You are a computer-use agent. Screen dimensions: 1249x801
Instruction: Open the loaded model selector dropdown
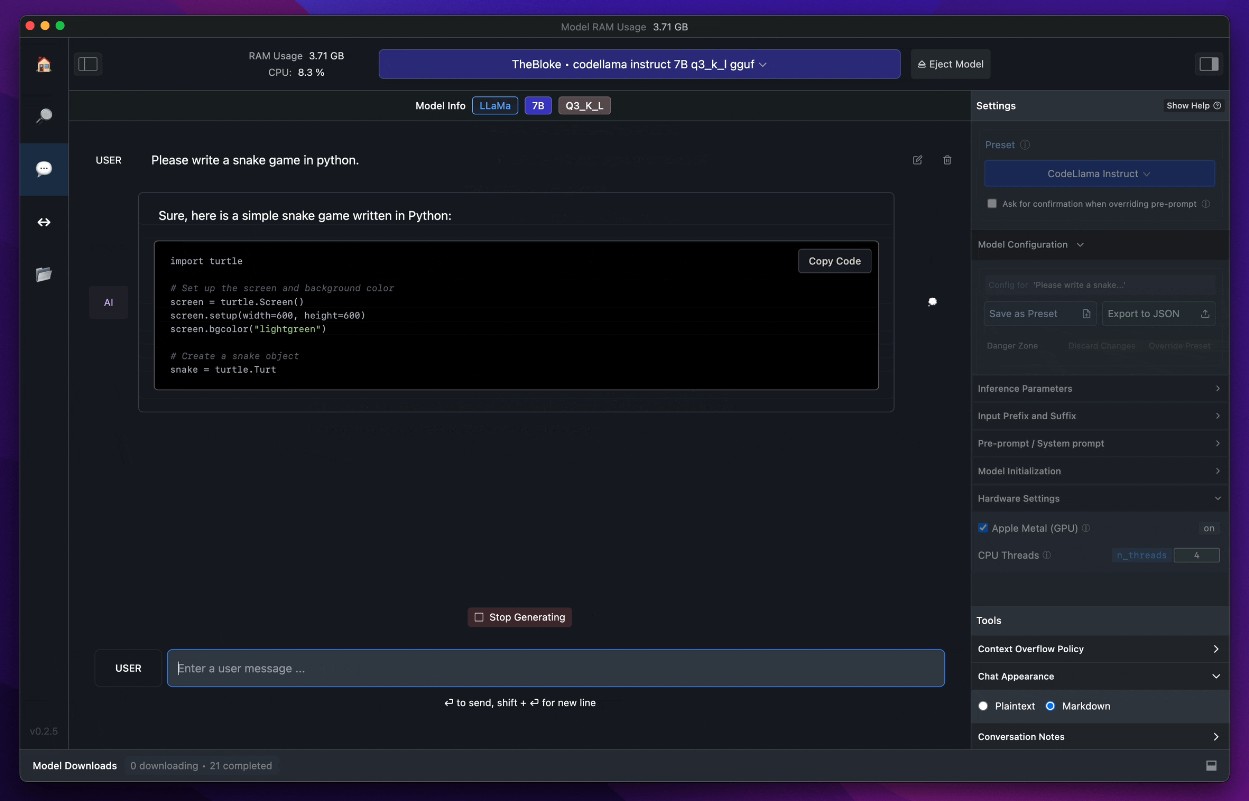coord(639,64)
